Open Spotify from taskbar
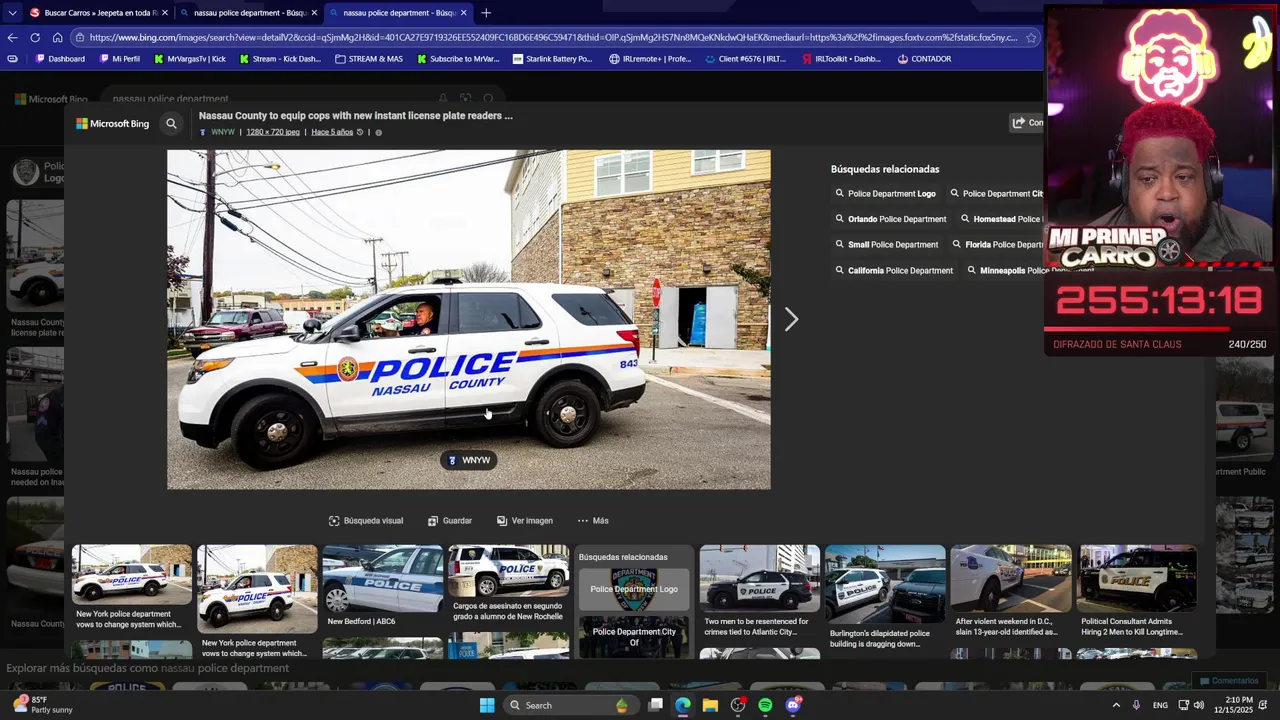Image resolution: width=1280 pixels, height=720 pixels. click(x=765, y=705)
